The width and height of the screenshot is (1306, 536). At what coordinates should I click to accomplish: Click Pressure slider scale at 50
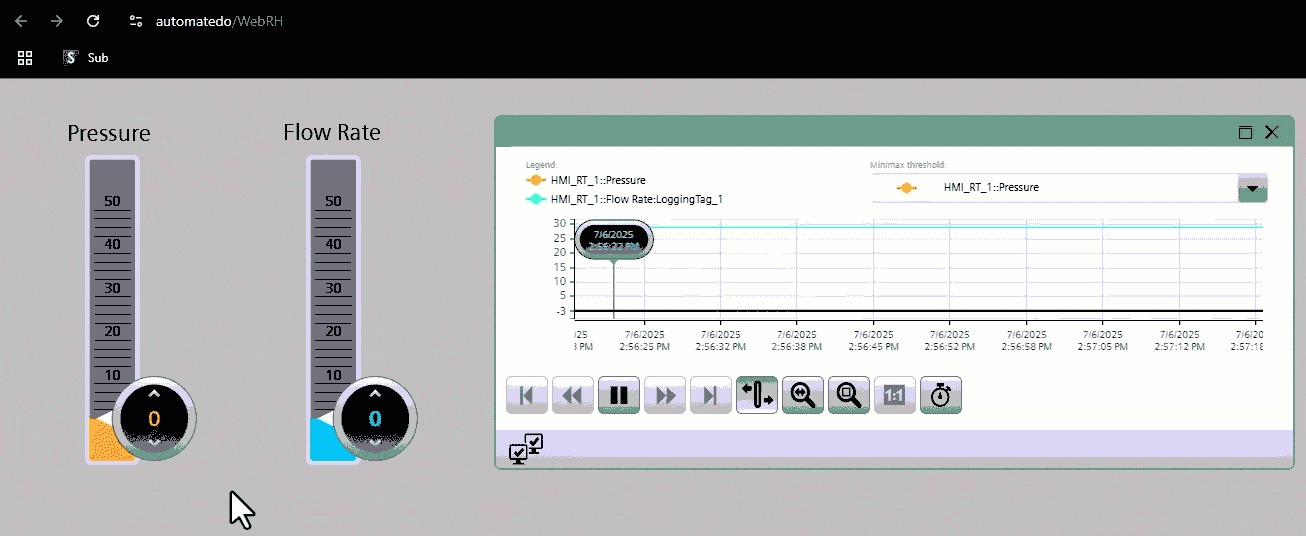pos(112,201)
